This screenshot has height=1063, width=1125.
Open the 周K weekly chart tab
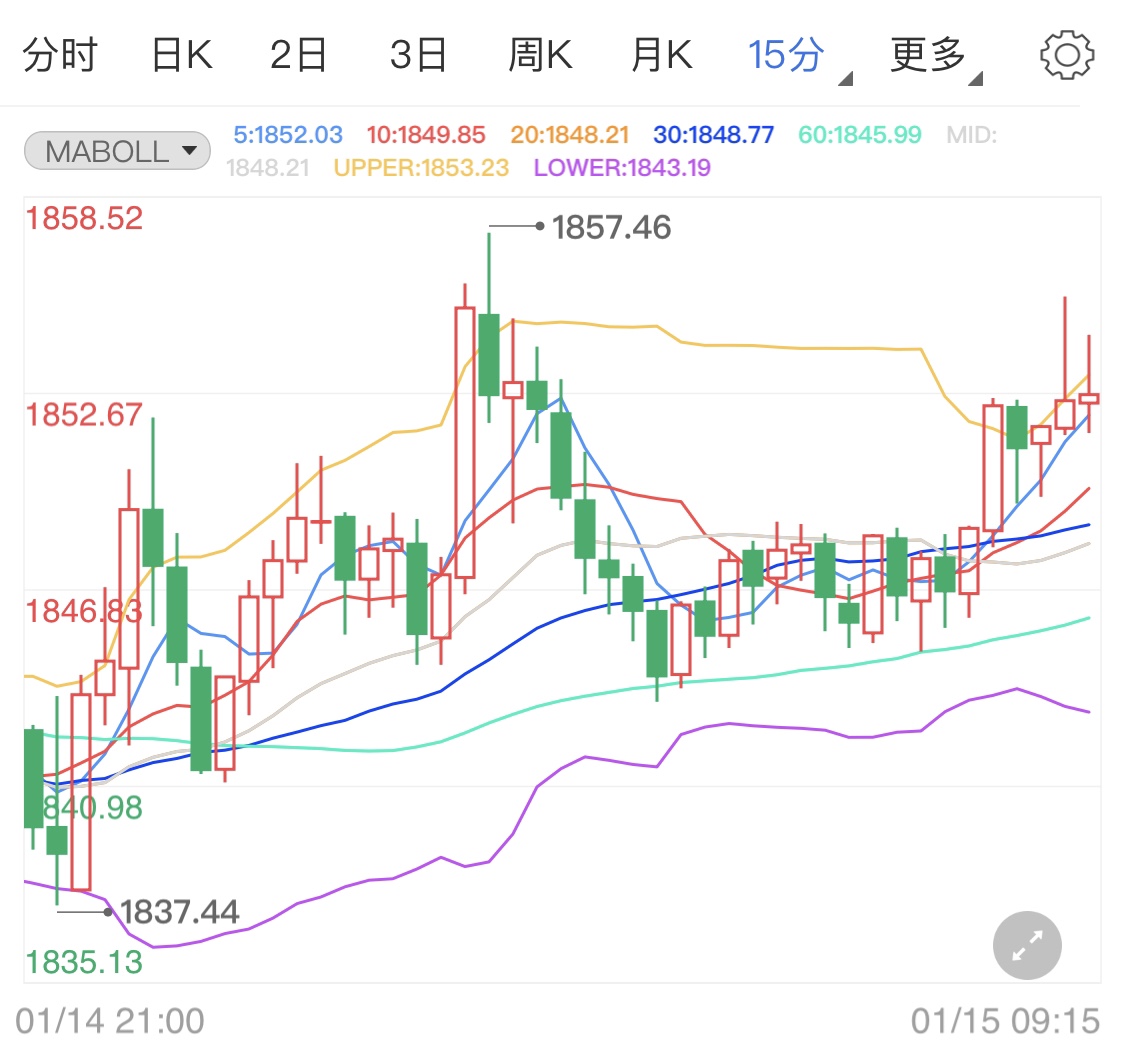pyautogui.click(x=540, y=55)
